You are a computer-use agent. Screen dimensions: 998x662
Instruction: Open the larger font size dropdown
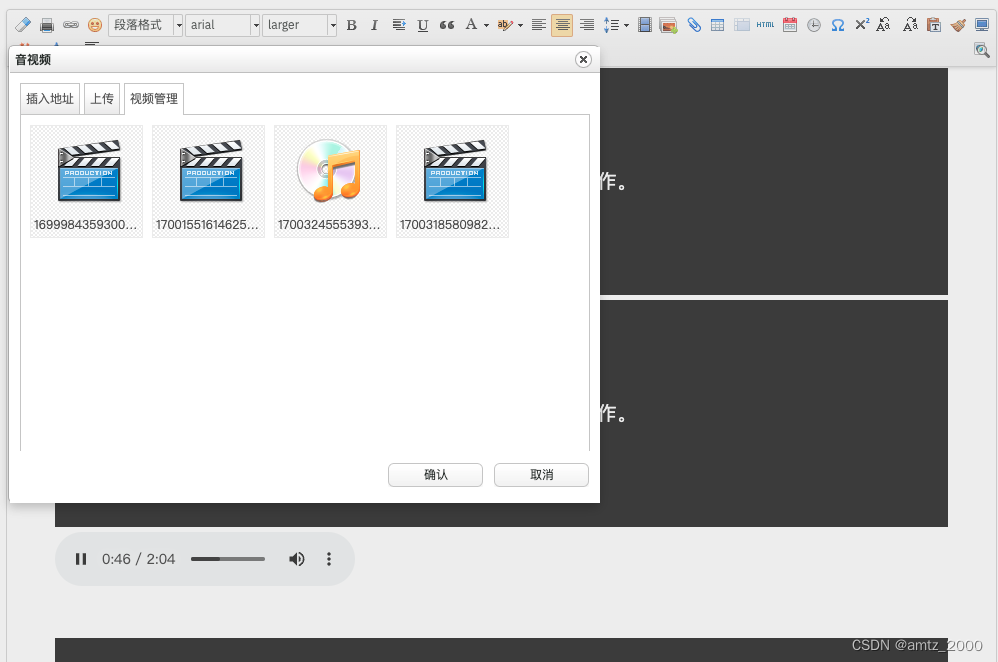tap(300, 25)
